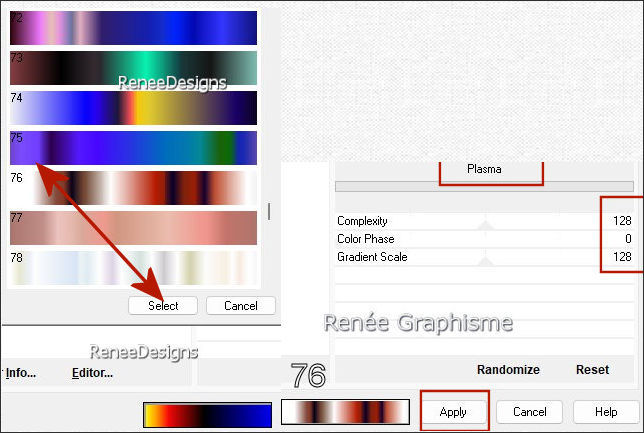Choose gradient preset 73
This screenshot has height=433, width=644.
(133, 67)
